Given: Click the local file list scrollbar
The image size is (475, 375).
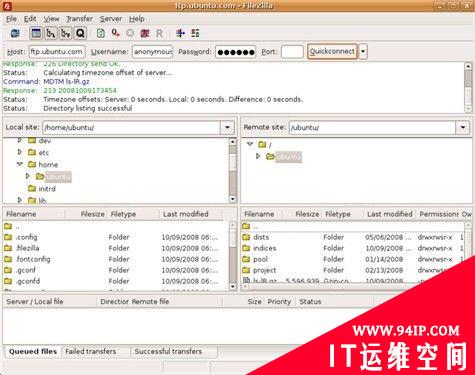Looking at the screenshot, I should [233, 256].
